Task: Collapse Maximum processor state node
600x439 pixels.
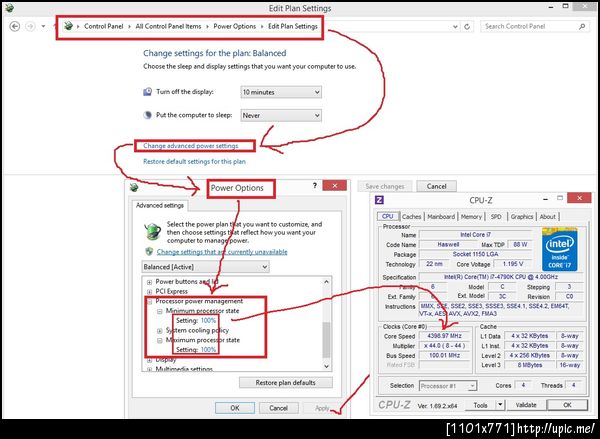Action: 160,341
